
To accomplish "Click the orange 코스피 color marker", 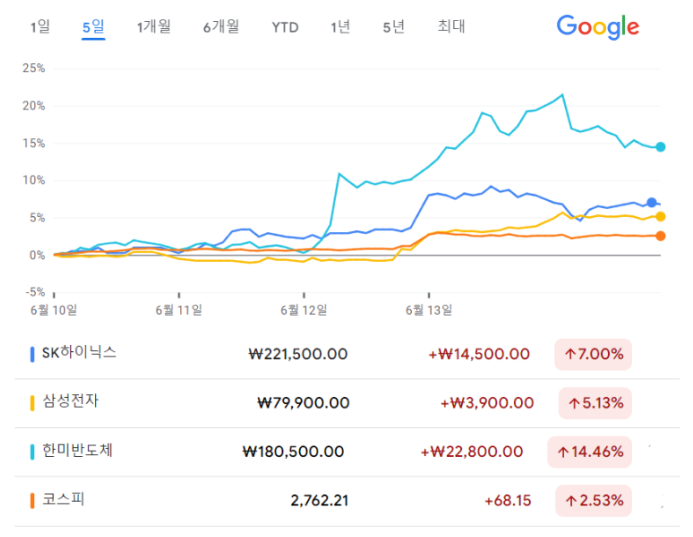I will (32, 501).
